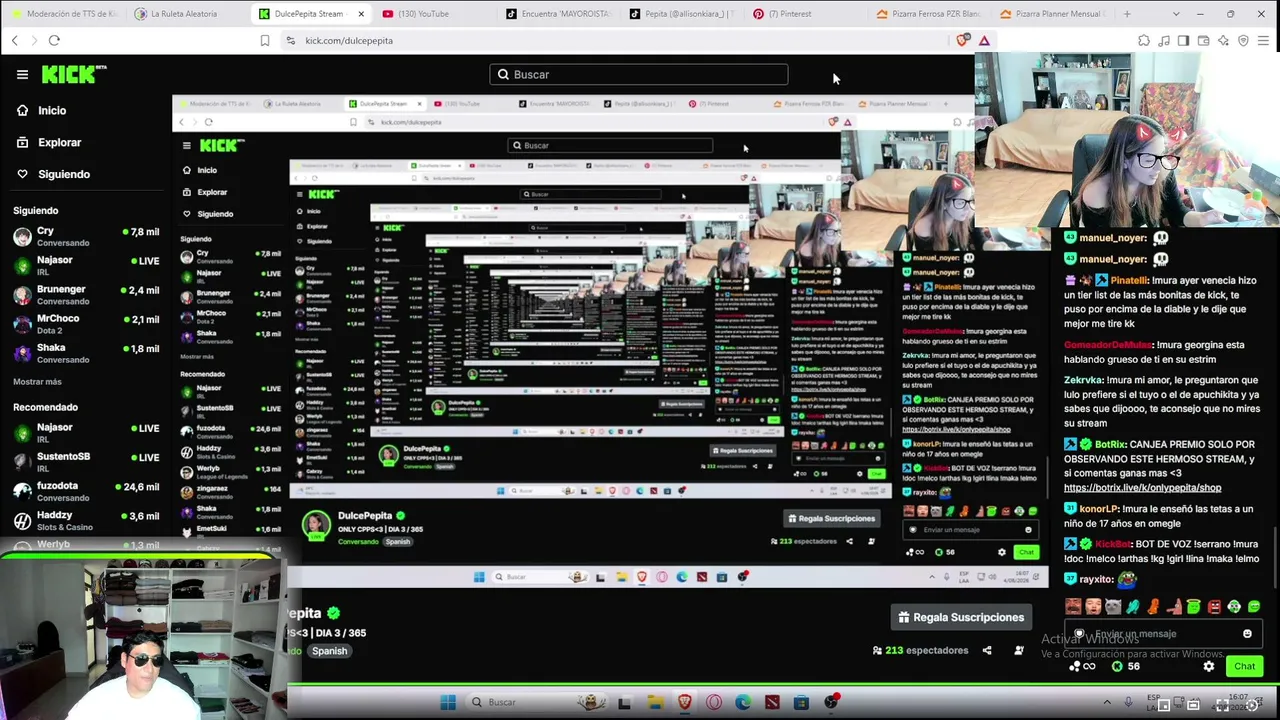Open File Explorer from the taskbar
The image size is (1280, 720).
(x=655, y=702)
